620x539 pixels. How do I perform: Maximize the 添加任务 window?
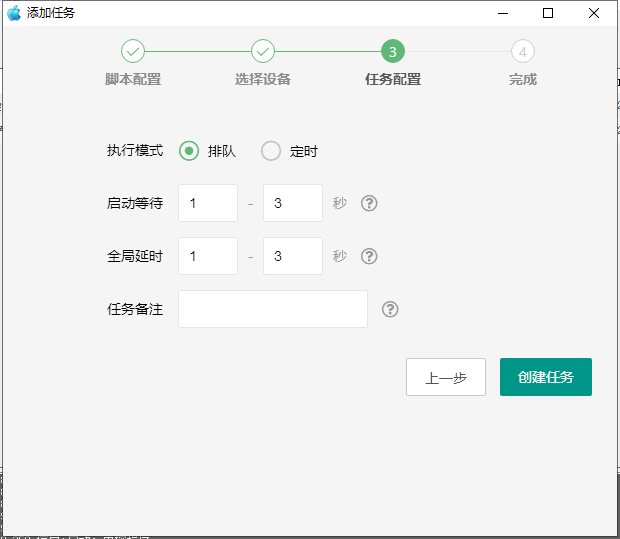tap(548, 13)
